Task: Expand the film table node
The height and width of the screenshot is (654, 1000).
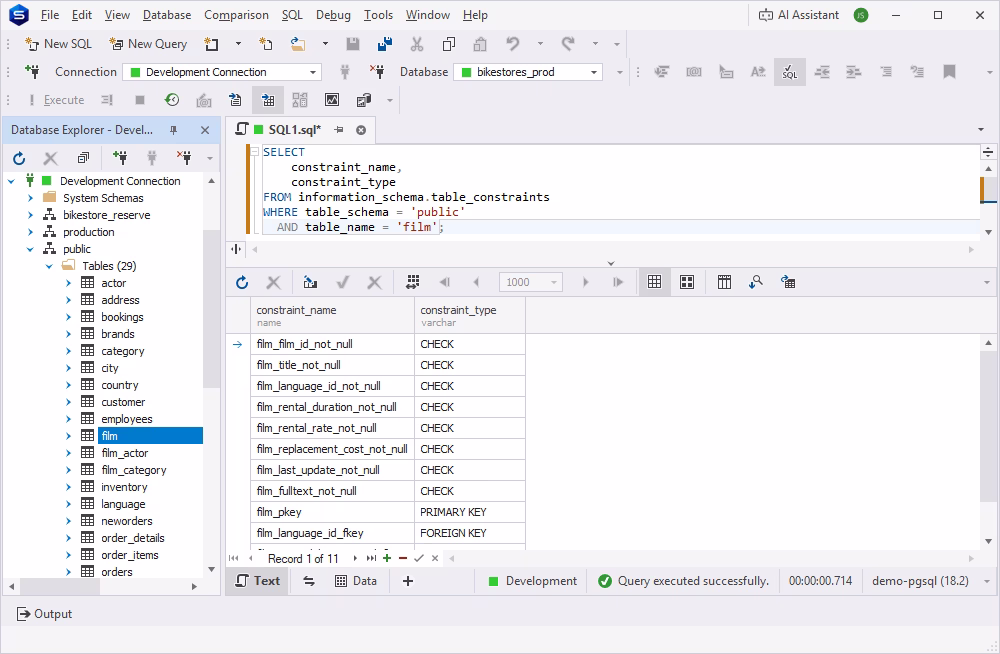Action: (x=68, y=436)
